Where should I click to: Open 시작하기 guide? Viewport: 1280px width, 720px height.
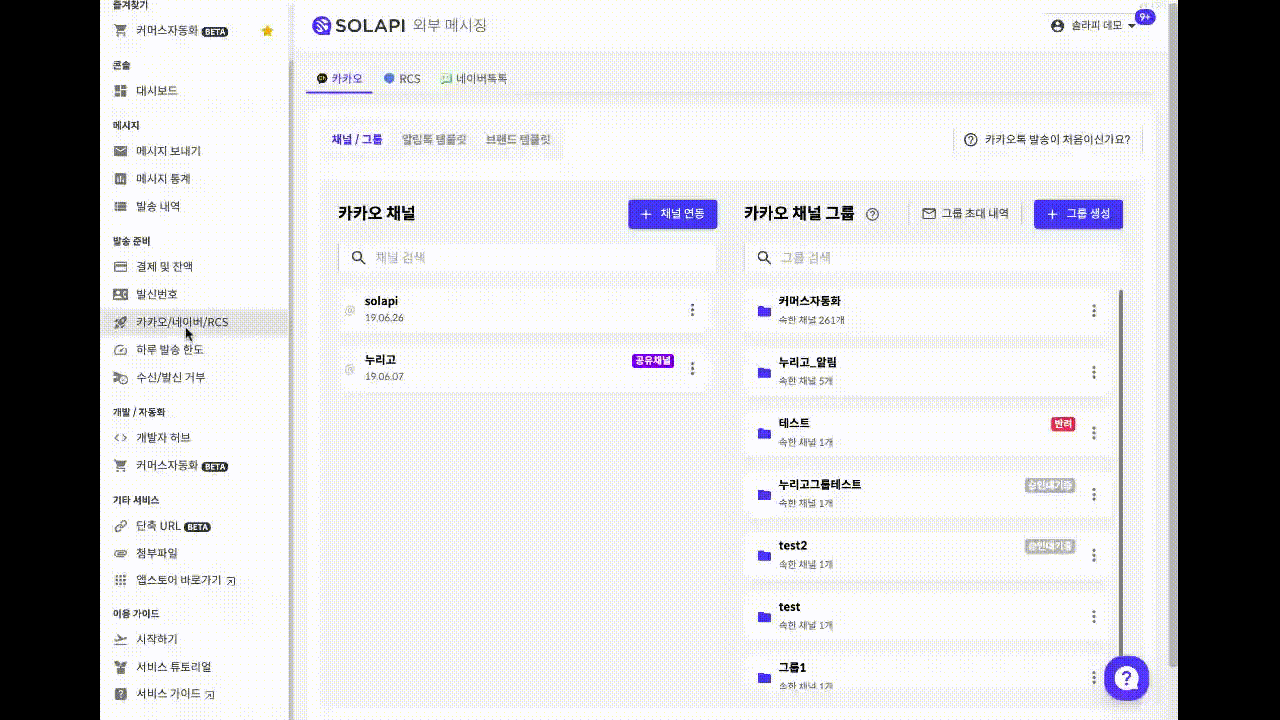coord(157,639)
